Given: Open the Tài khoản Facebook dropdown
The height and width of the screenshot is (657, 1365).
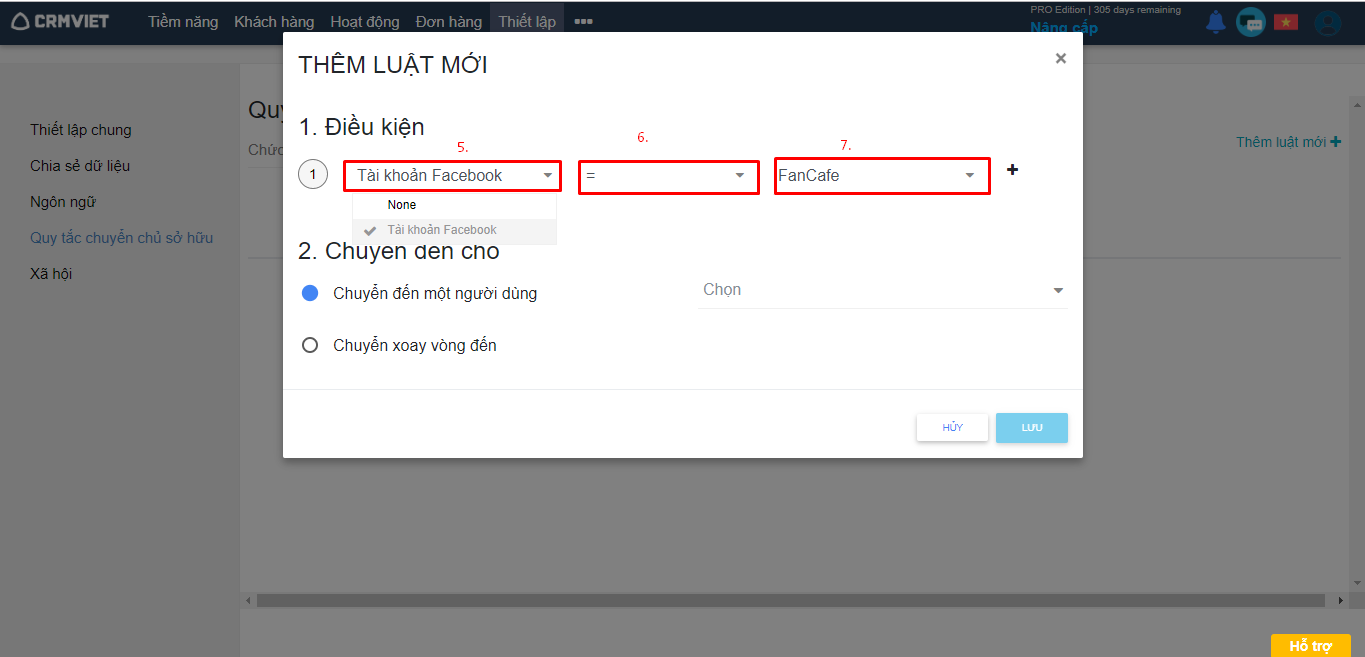Looking at the screenshot, I should coord(452,176).
